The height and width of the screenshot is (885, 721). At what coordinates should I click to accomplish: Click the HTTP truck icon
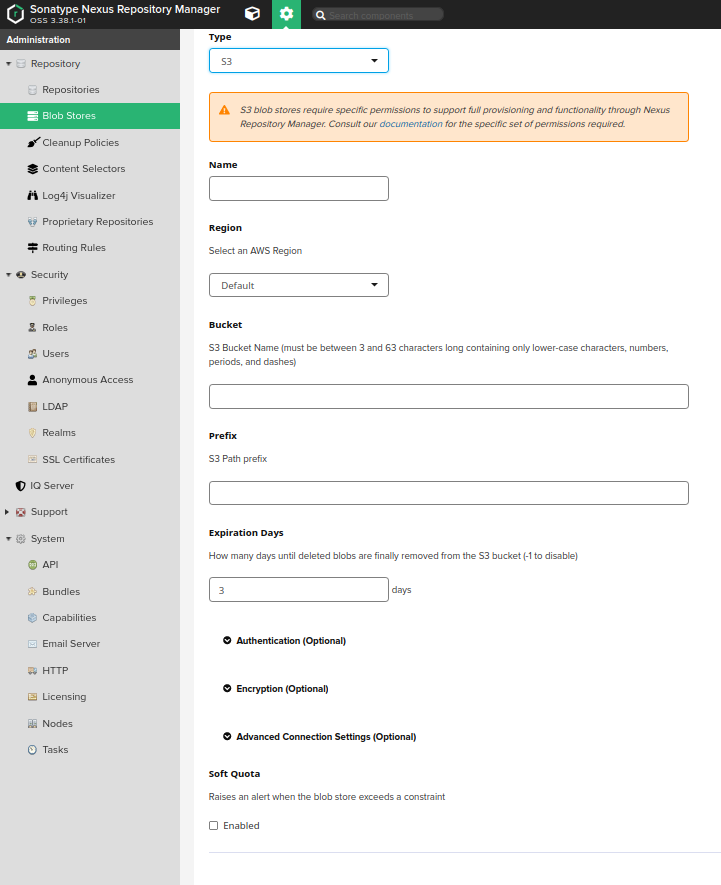[x=33, y=671]
